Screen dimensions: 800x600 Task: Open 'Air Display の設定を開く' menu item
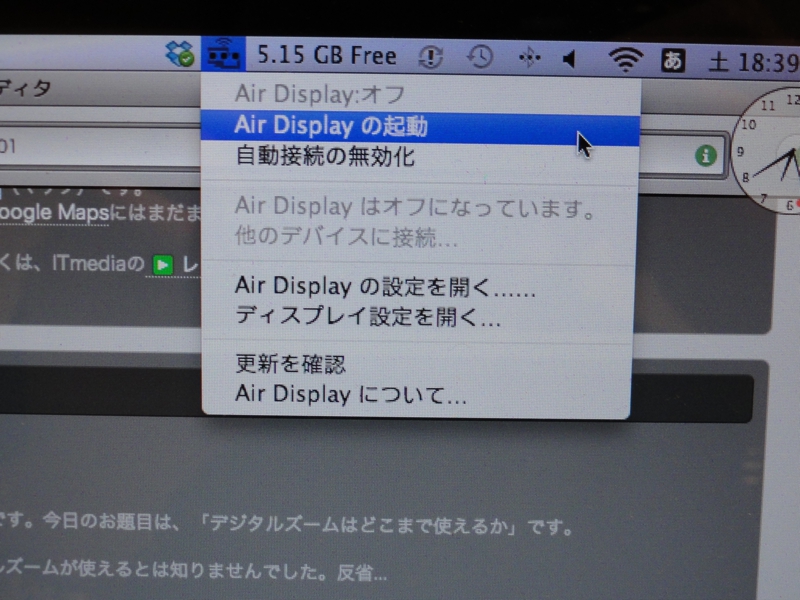pyautogui.click(x=418, y=286)
